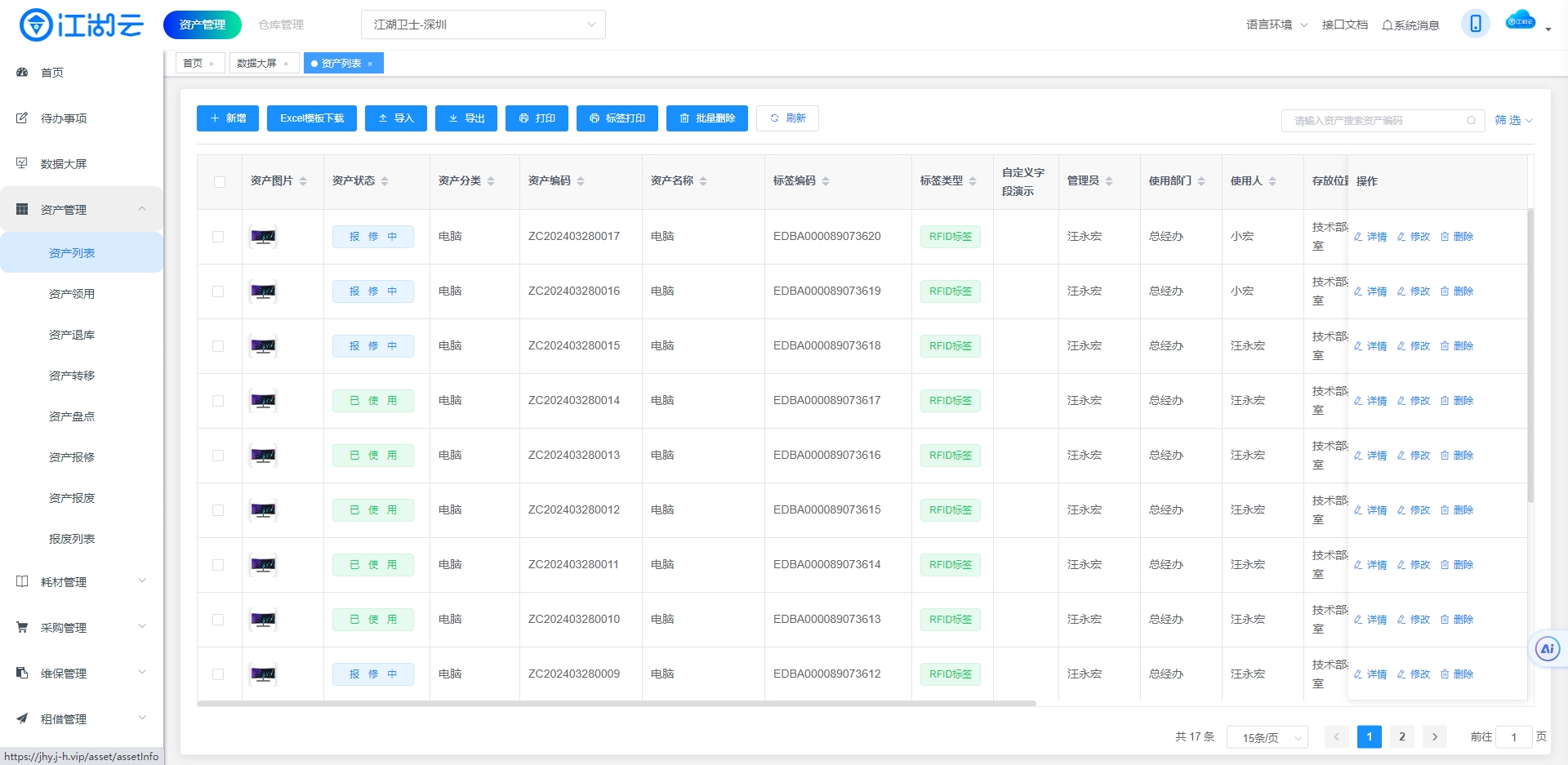Sort by 标签编码 column arrows
The width and height of the screenshot is (1568, 765).
tap(826, 181)
